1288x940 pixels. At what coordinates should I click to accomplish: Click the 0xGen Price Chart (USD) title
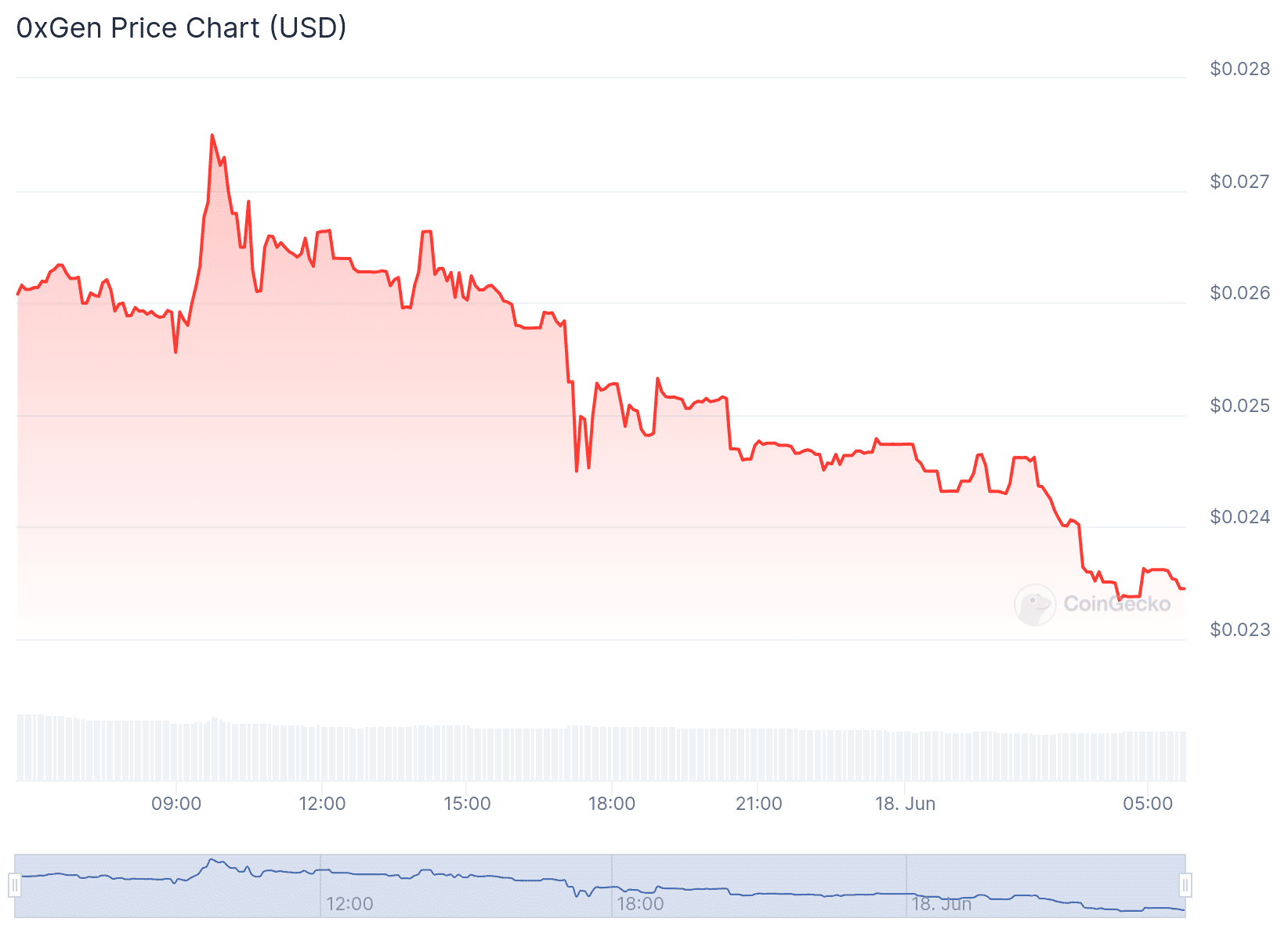coord(182,28)
